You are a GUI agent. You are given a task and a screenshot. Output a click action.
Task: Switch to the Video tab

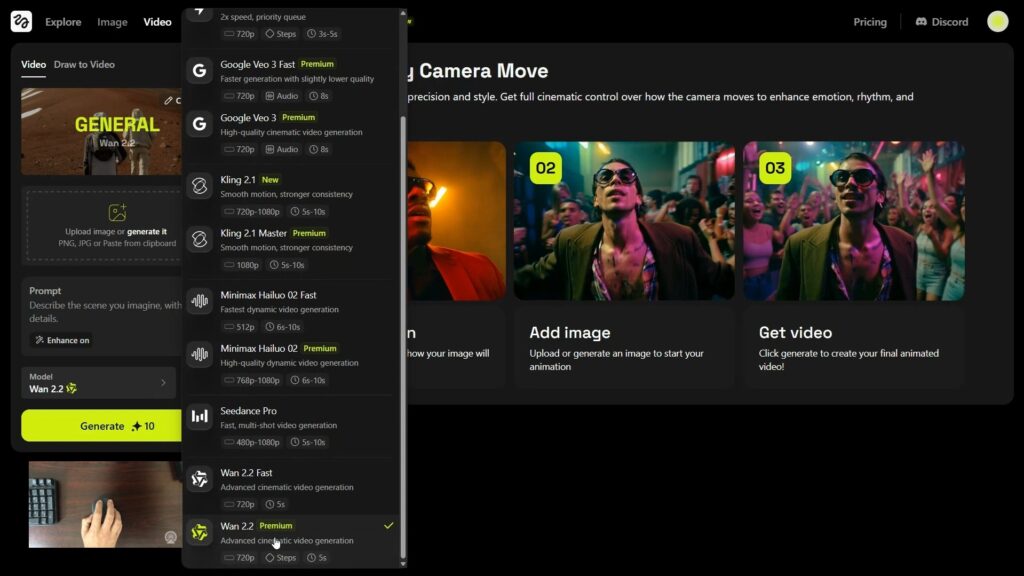[x=33, y=65]
